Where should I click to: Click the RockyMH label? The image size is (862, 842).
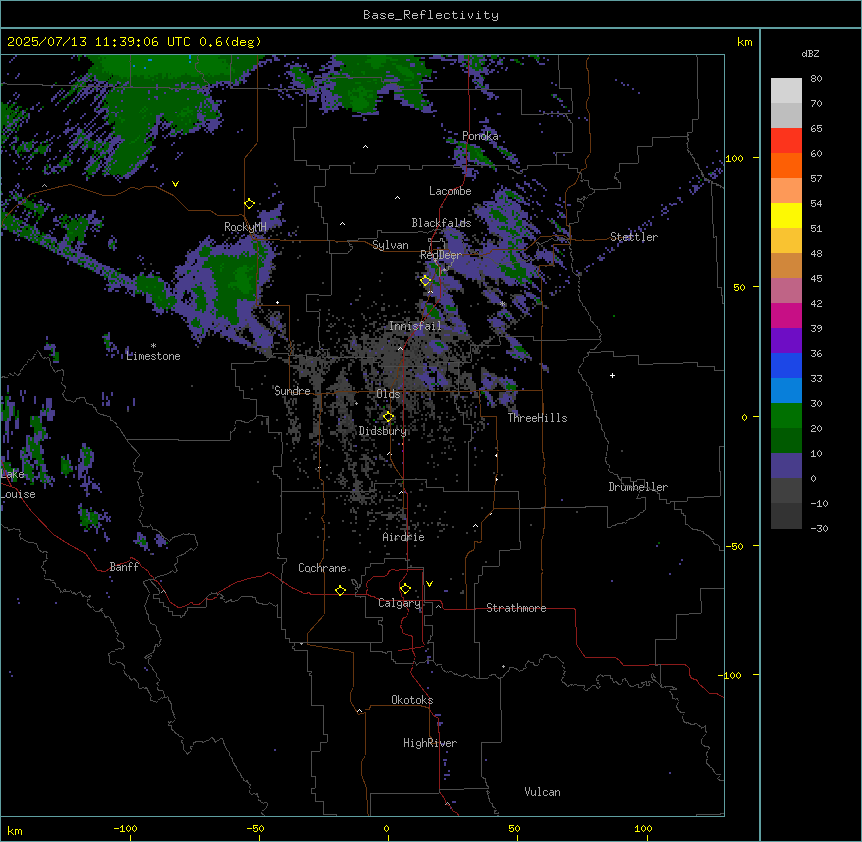(245, 227)
